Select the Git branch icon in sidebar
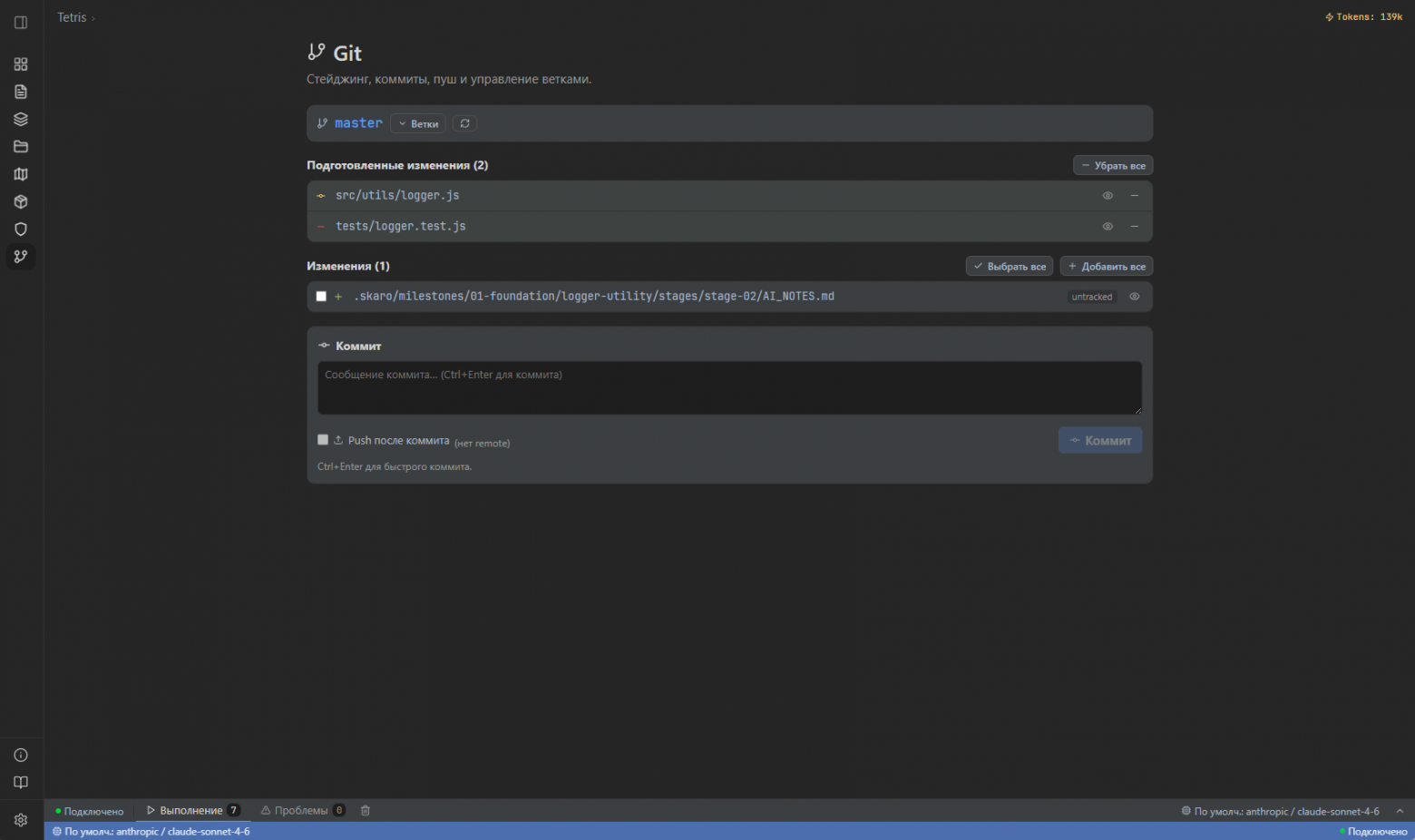Screen dimensions: 1415x840 pos(21,257)
